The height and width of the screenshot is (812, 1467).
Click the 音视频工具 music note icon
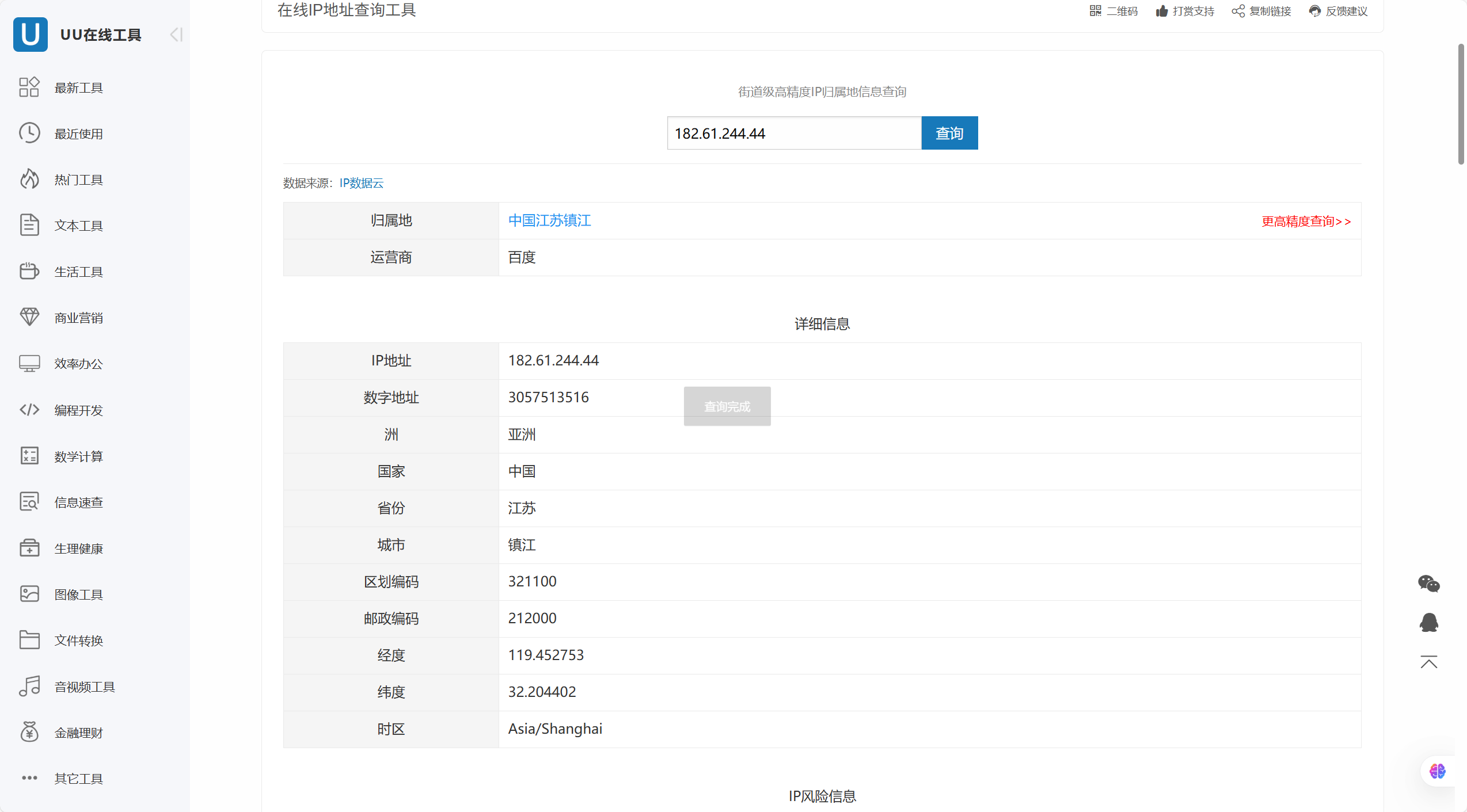click(29, 686)
